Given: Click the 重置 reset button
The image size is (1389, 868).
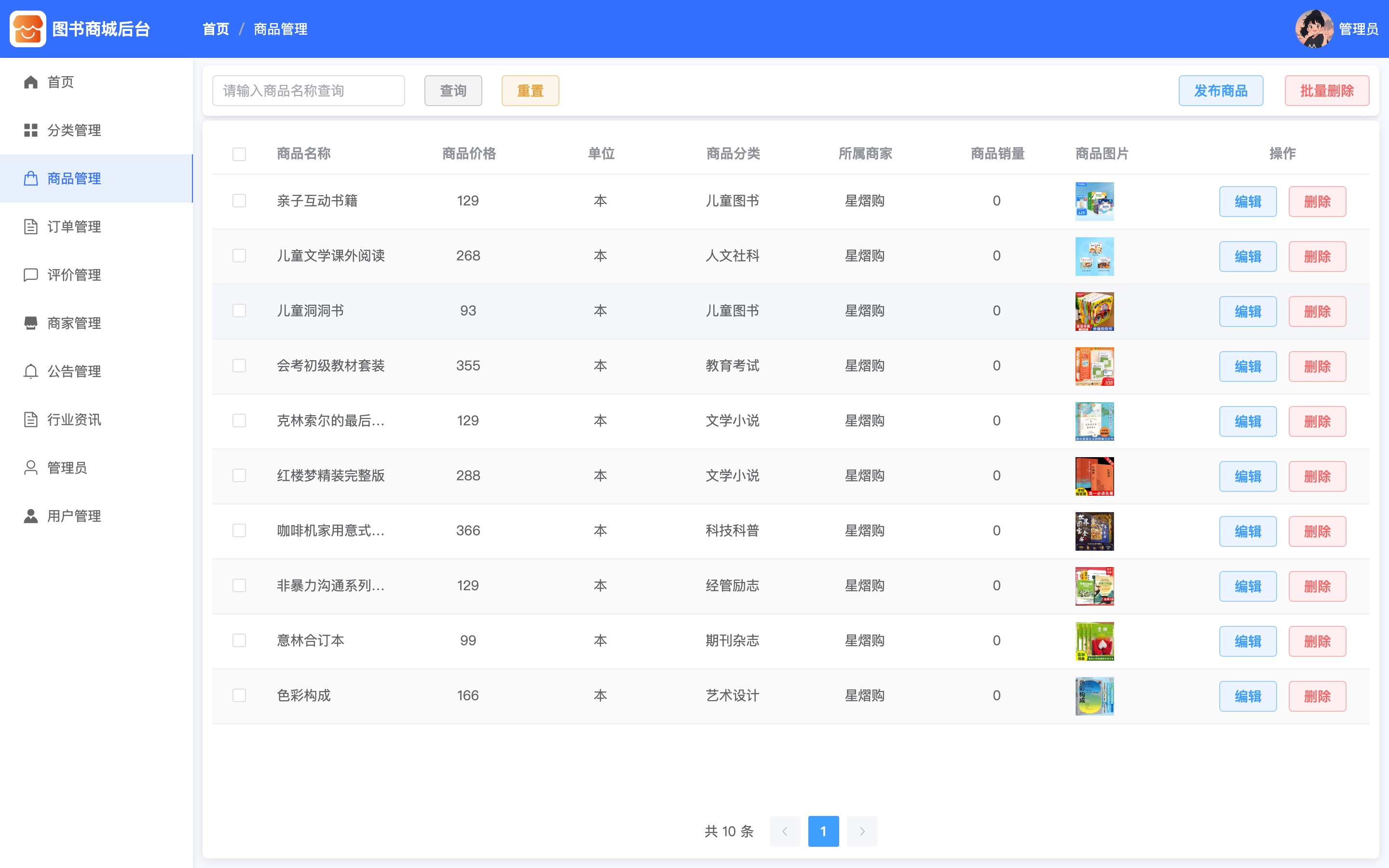Looking at the screenshot, I should (531, 91).
